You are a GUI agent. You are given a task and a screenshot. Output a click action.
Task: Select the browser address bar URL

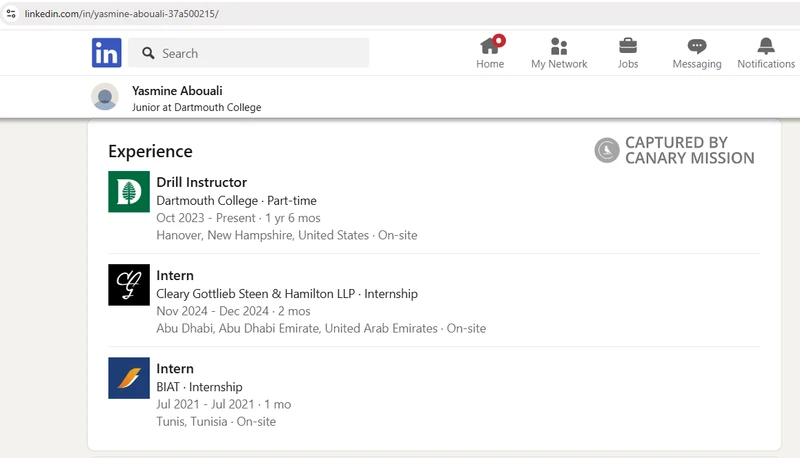click(121, 14)
